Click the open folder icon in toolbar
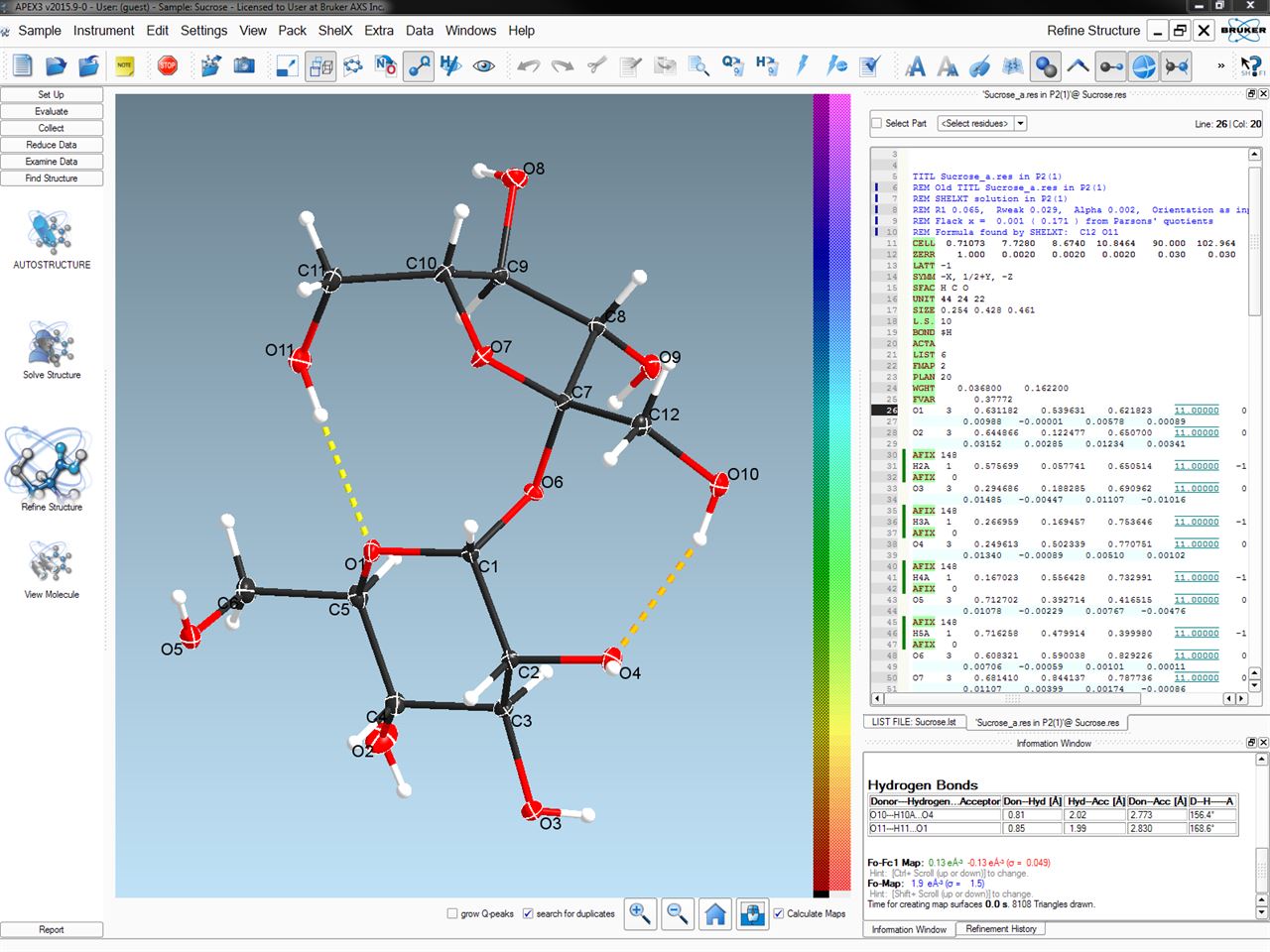 tap(56, 66)
